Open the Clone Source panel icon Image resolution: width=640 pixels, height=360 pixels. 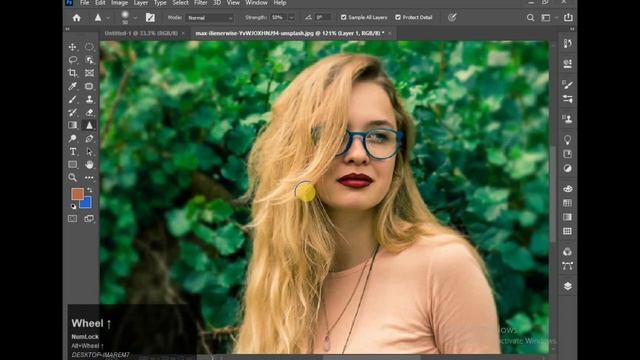[567, 119]
